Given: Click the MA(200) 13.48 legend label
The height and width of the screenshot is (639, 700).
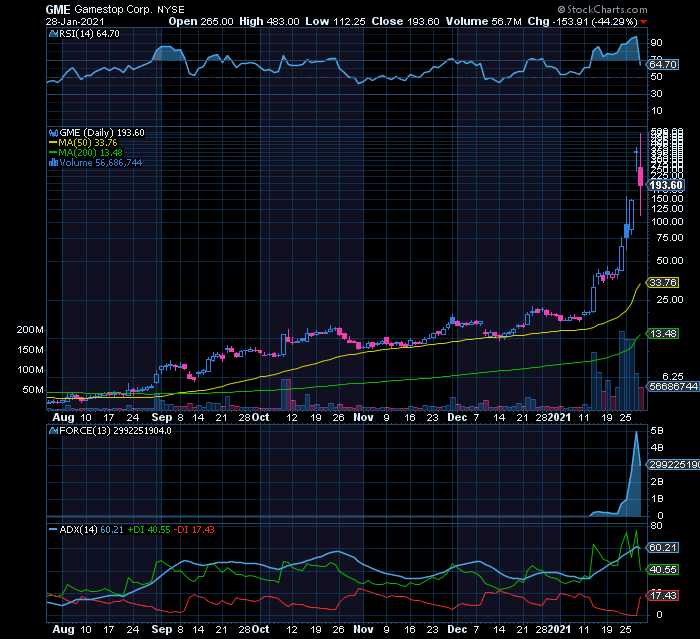Looking at the screenshot, I should pos(91,153).
